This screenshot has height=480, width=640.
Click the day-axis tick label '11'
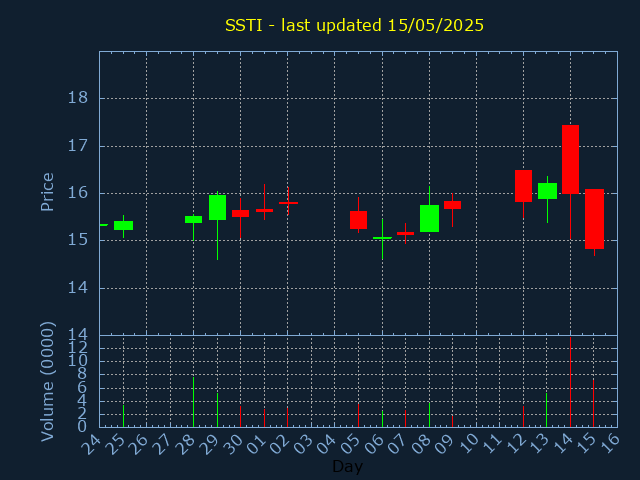click(x=491, y=444)
